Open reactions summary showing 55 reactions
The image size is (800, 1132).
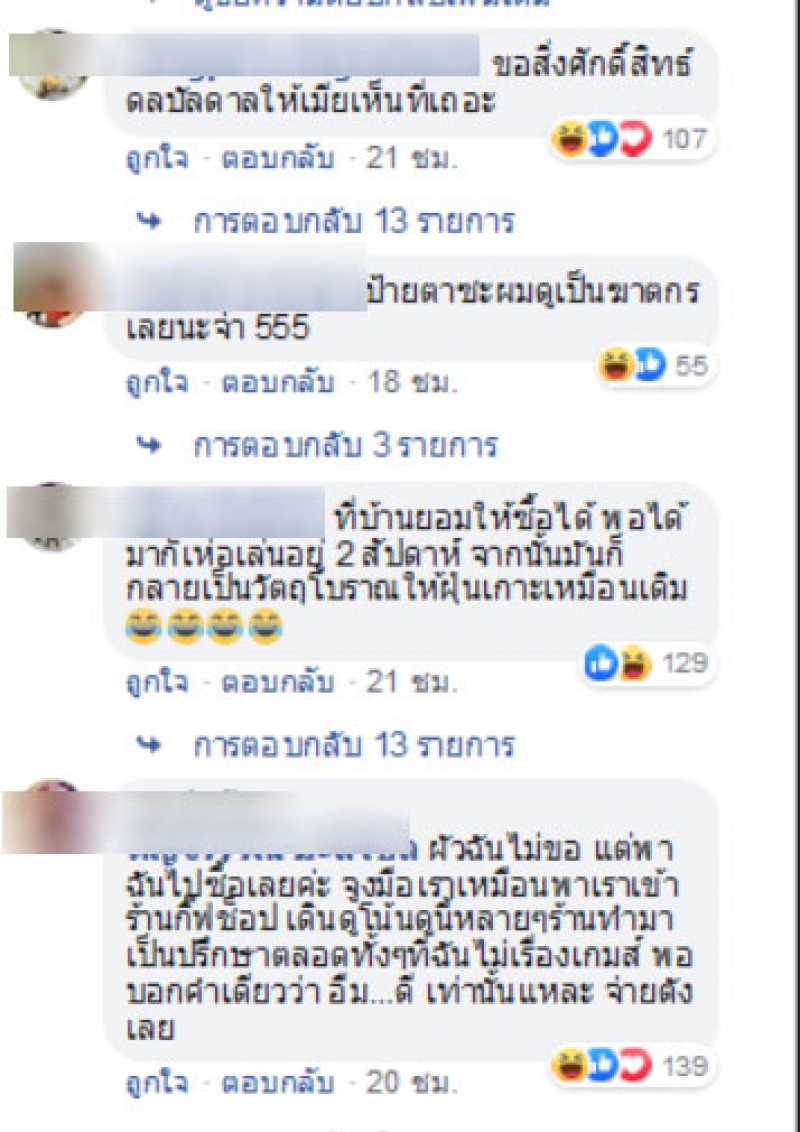[654, 365]
